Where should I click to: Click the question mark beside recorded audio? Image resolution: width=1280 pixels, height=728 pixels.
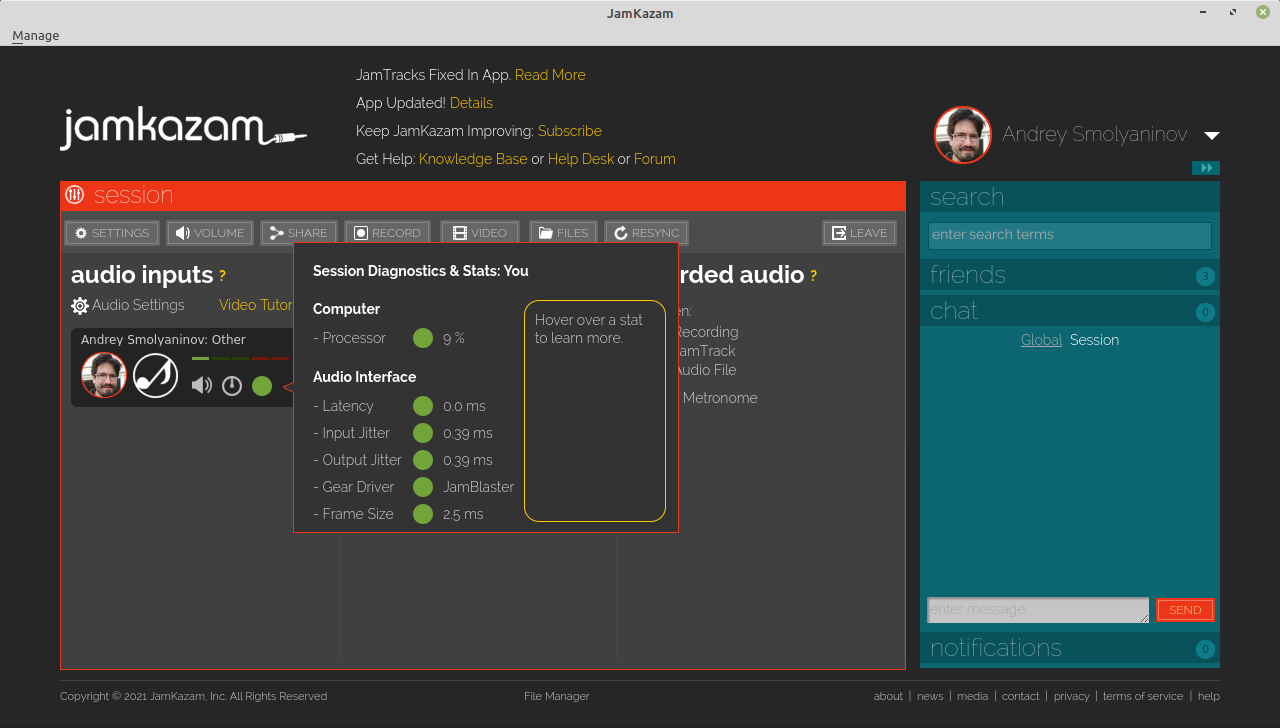pyautogui.click(x=813, y=276)
